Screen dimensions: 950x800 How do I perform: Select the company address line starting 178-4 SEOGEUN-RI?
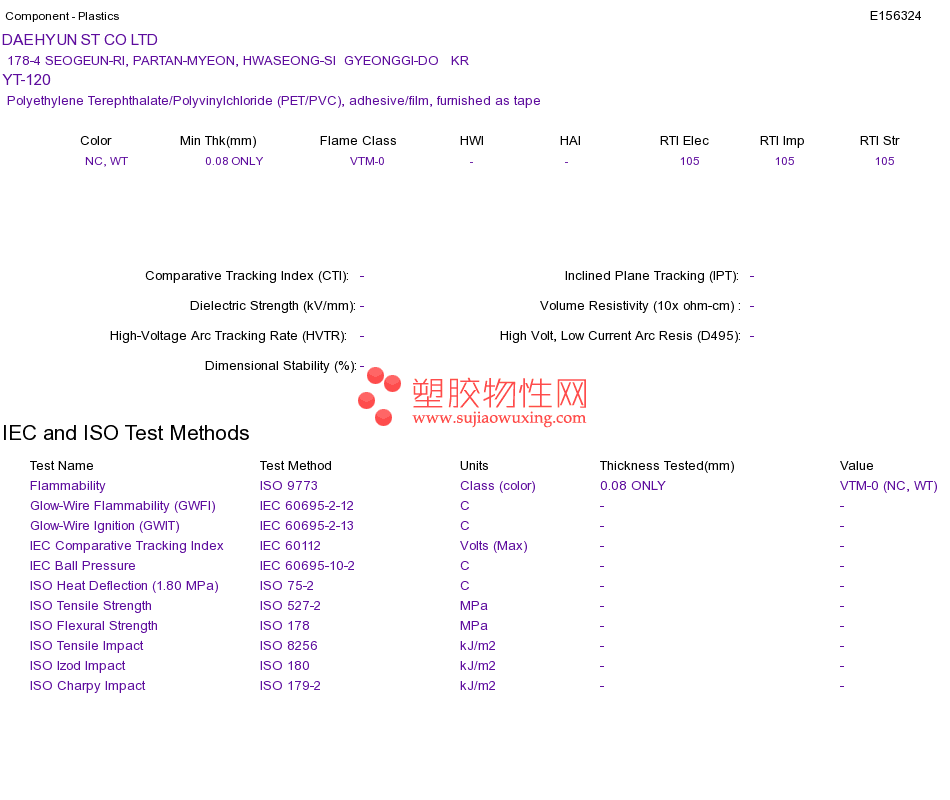[x=238, y=61]
